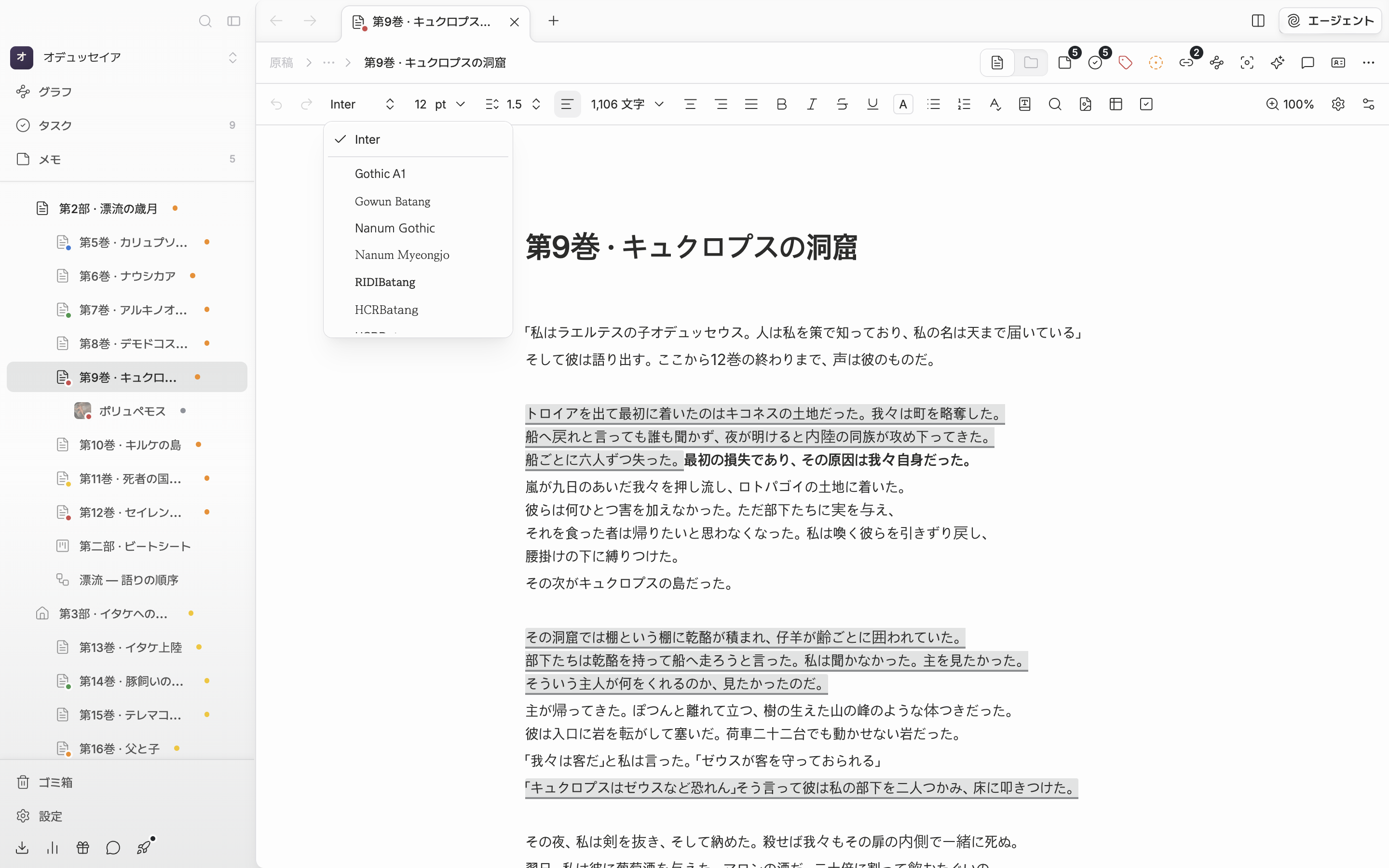
Task: Click the orange dashed circle status icon
Action: 1156,63
